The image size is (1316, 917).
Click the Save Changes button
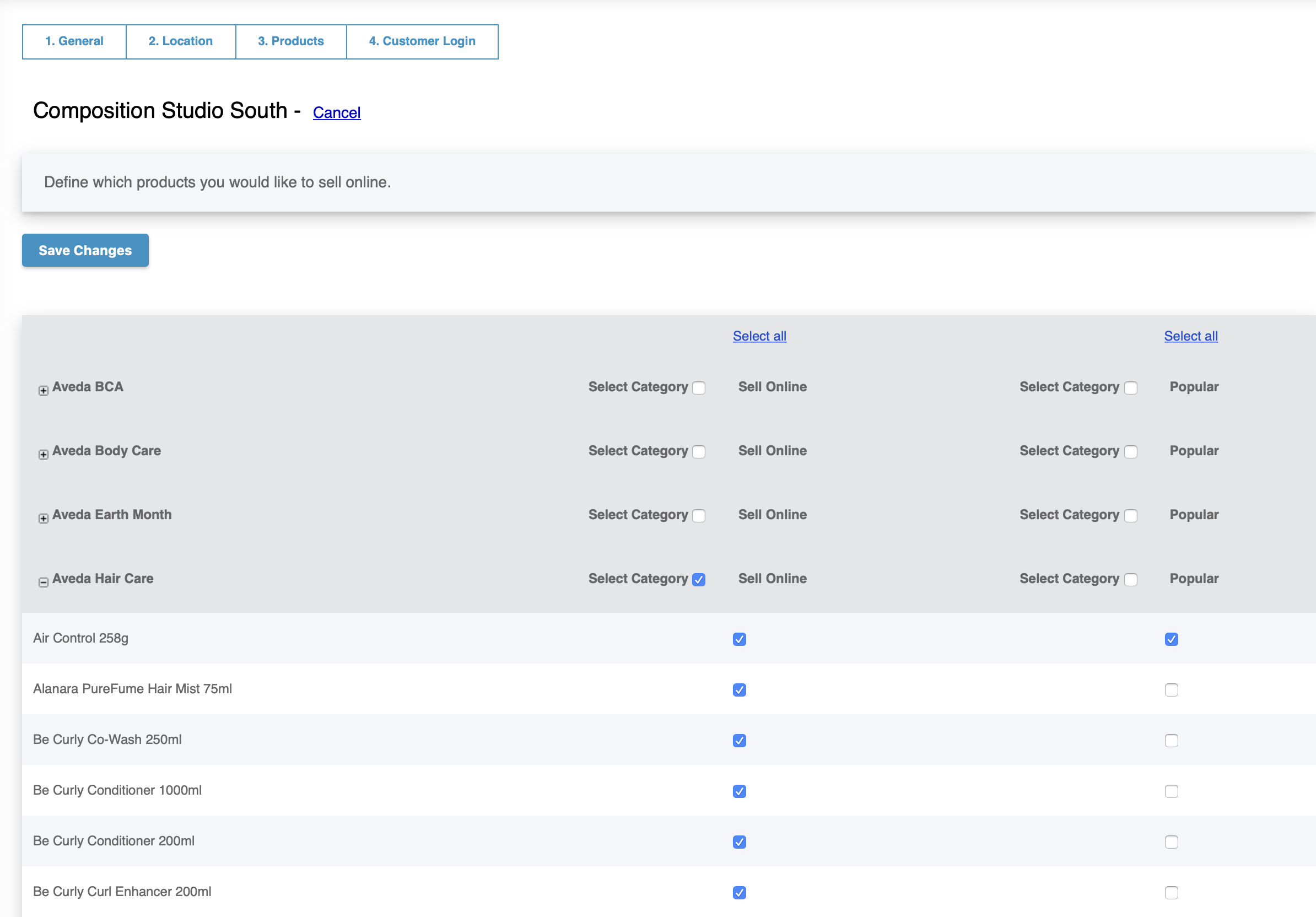(x=85, y=250)
